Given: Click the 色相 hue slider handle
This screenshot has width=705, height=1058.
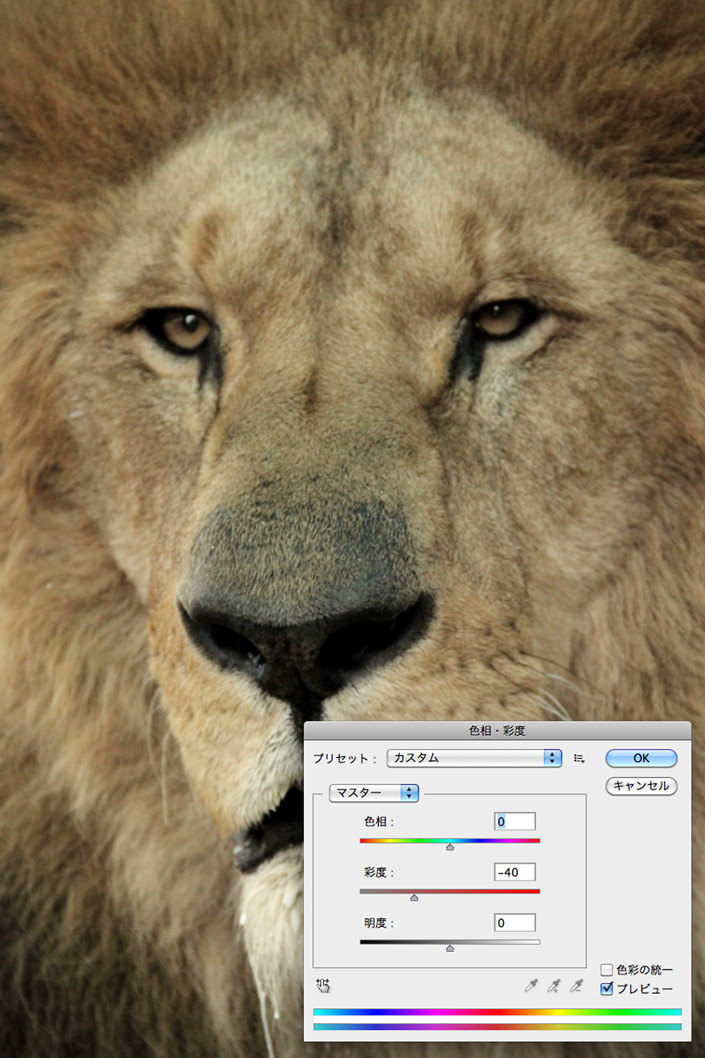Looking at the screenshot, I should pyautogui.click(x=450, y=847).
